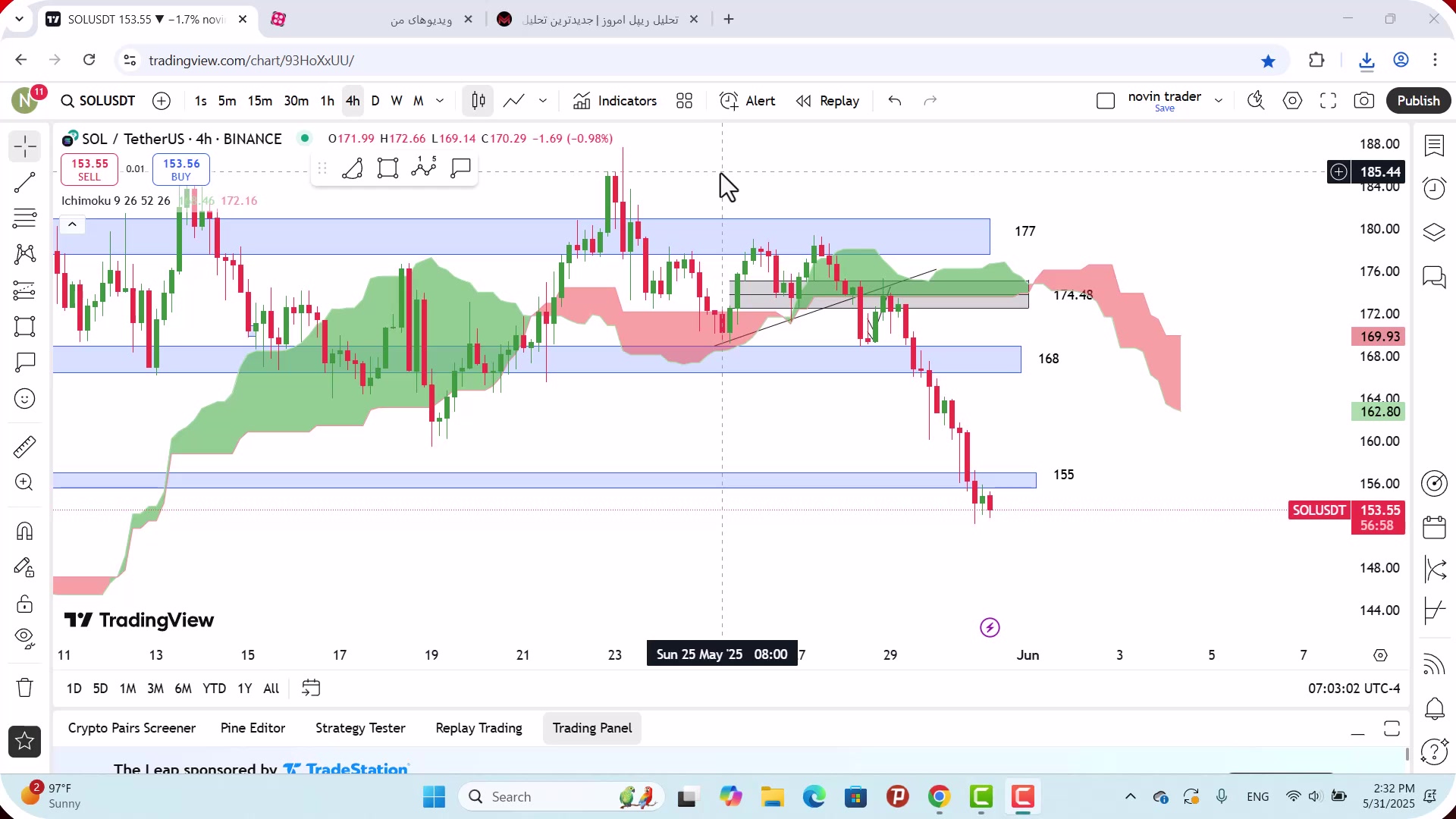Screen dimensions: 1456x819
Task: Click the Publish button
Action: 1418,101
